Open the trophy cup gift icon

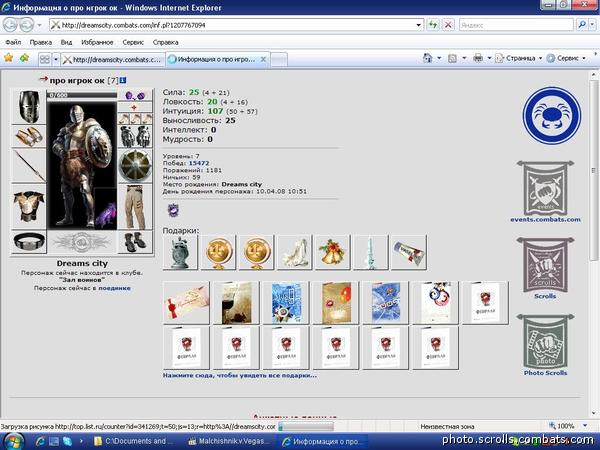coord(180,252)
